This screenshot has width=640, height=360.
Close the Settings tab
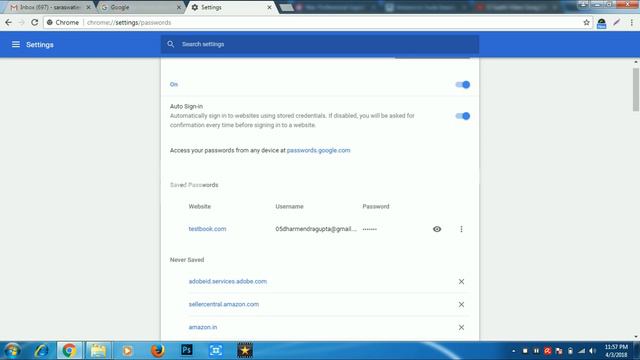(x=269, y=7)
